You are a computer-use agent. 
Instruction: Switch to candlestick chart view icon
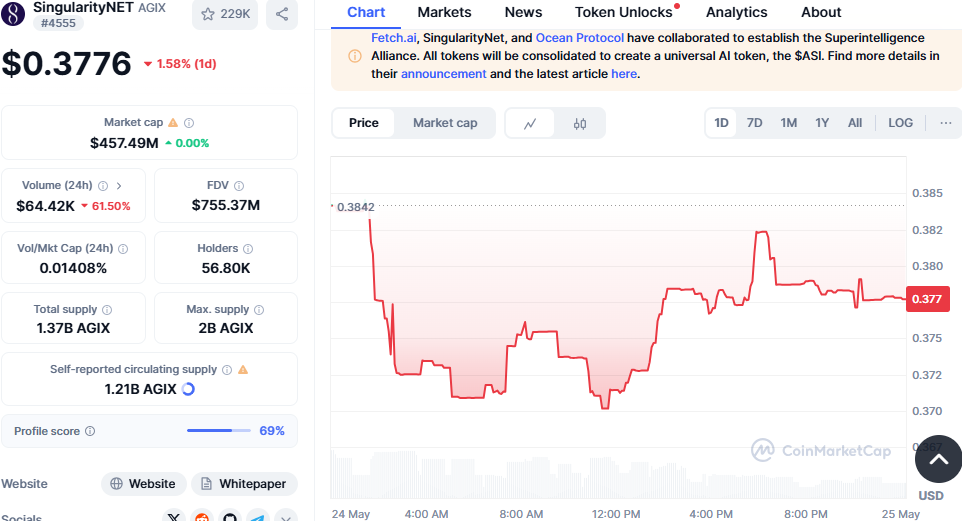coord(580,123)
